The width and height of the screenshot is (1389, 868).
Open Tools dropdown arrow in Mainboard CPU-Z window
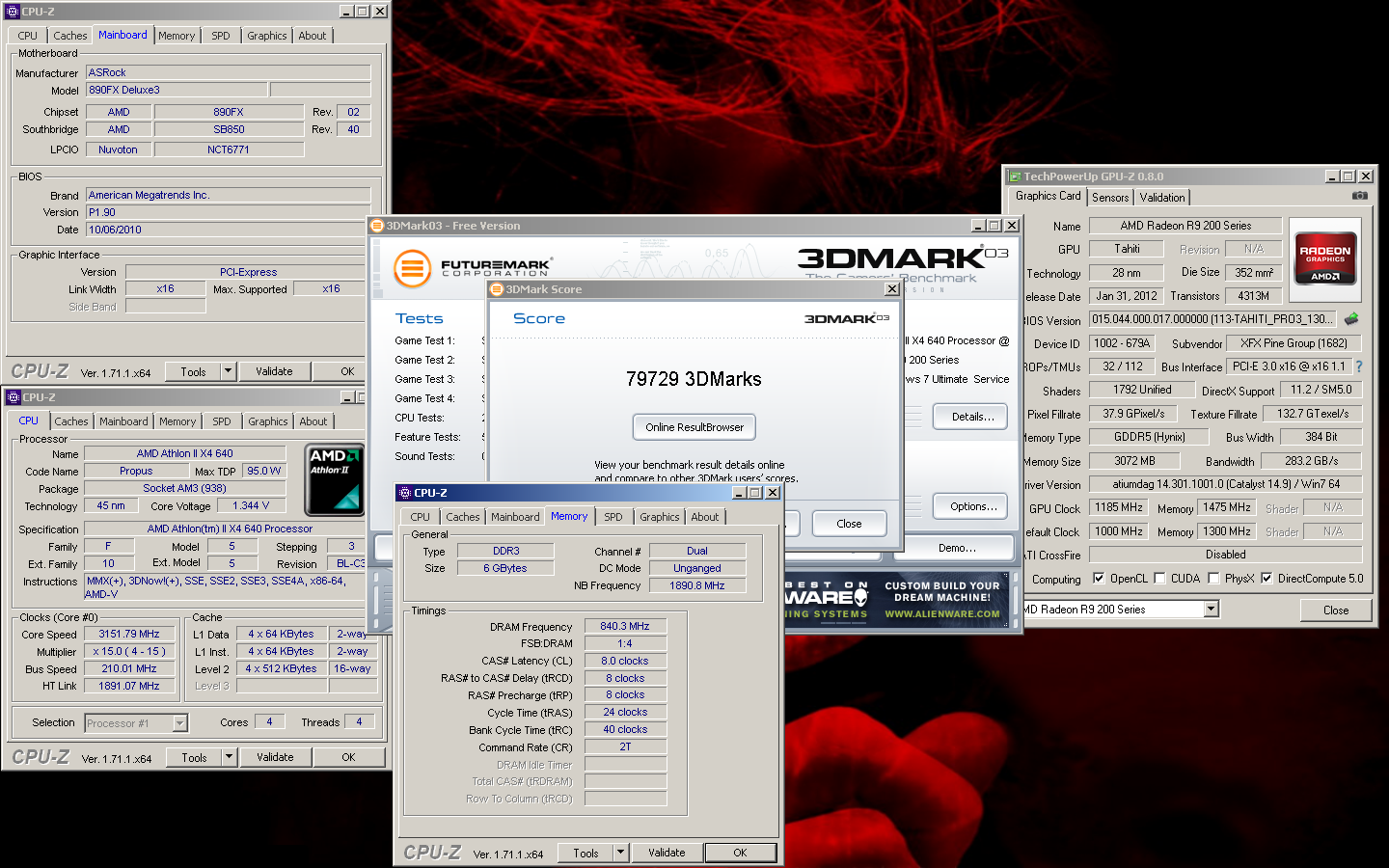click(228, 371)
